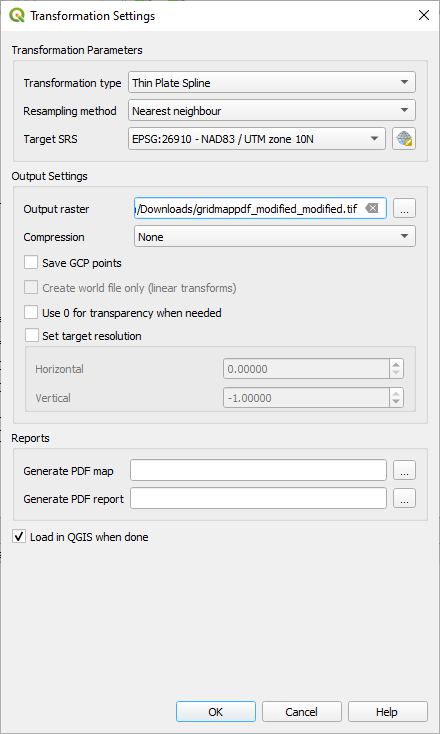Click the QGIS logo in title bar
Image resolution: width=440 pixels, height=734 pixels.
(17, 15)
